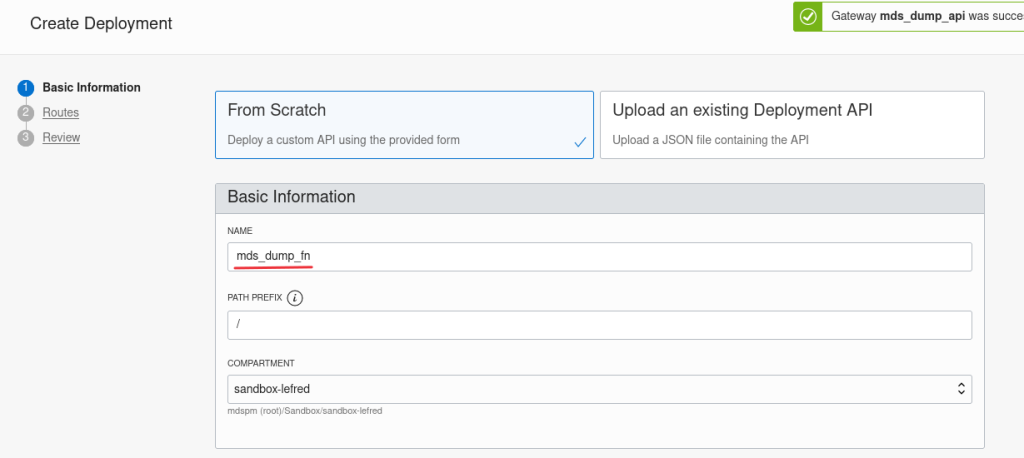Click the Basic Information panel header

[600, 198]
